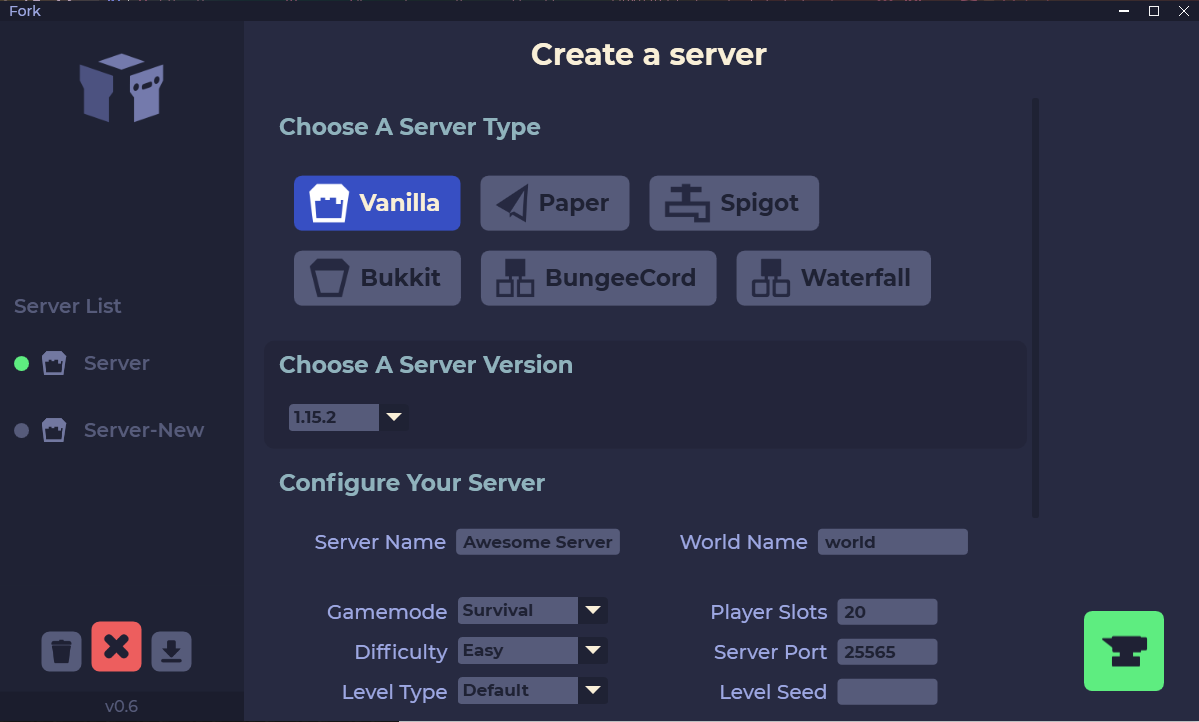Click the trash can delete icon
The height and width of the screenshot is (722, 1199).
pos(61,652)
